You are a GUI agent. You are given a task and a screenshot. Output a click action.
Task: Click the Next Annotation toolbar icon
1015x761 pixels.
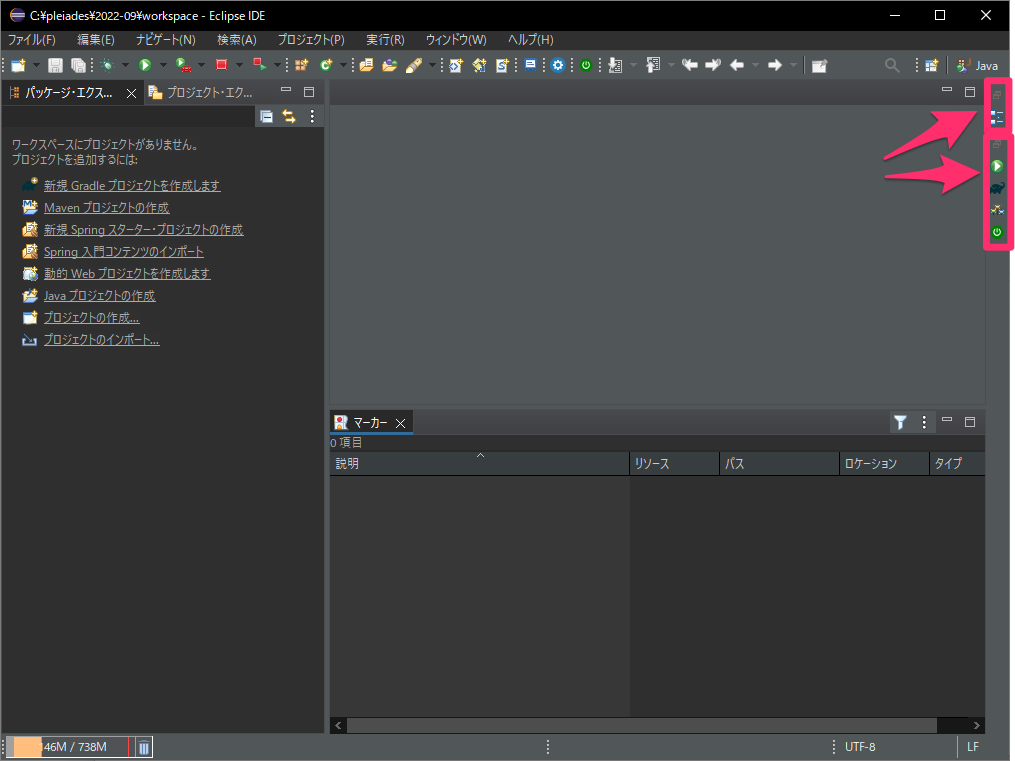tap(615, 65)
